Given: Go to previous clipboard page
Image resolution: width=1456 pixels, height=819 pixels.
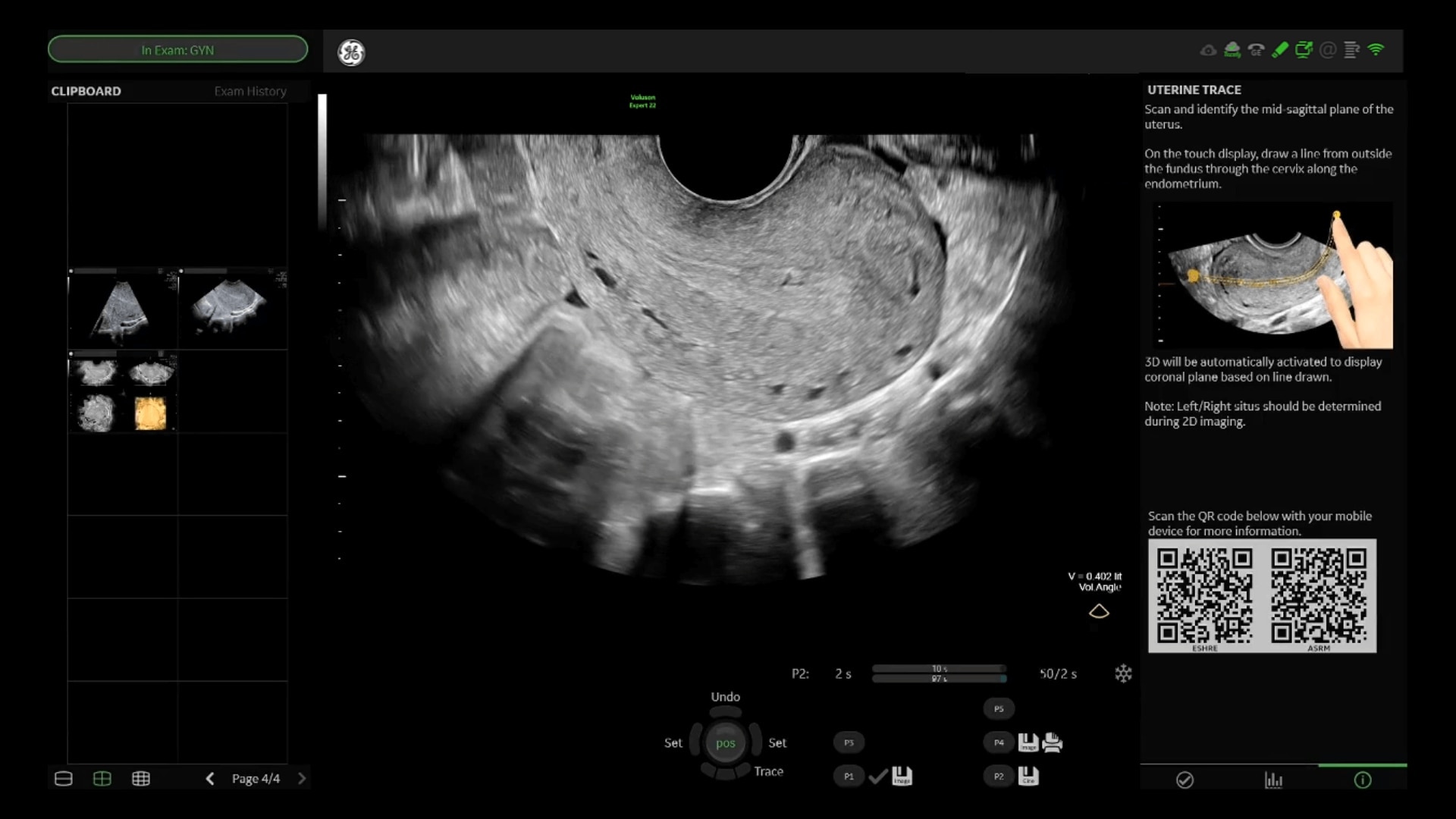Looking at the screenshot, I should [210, 779].
